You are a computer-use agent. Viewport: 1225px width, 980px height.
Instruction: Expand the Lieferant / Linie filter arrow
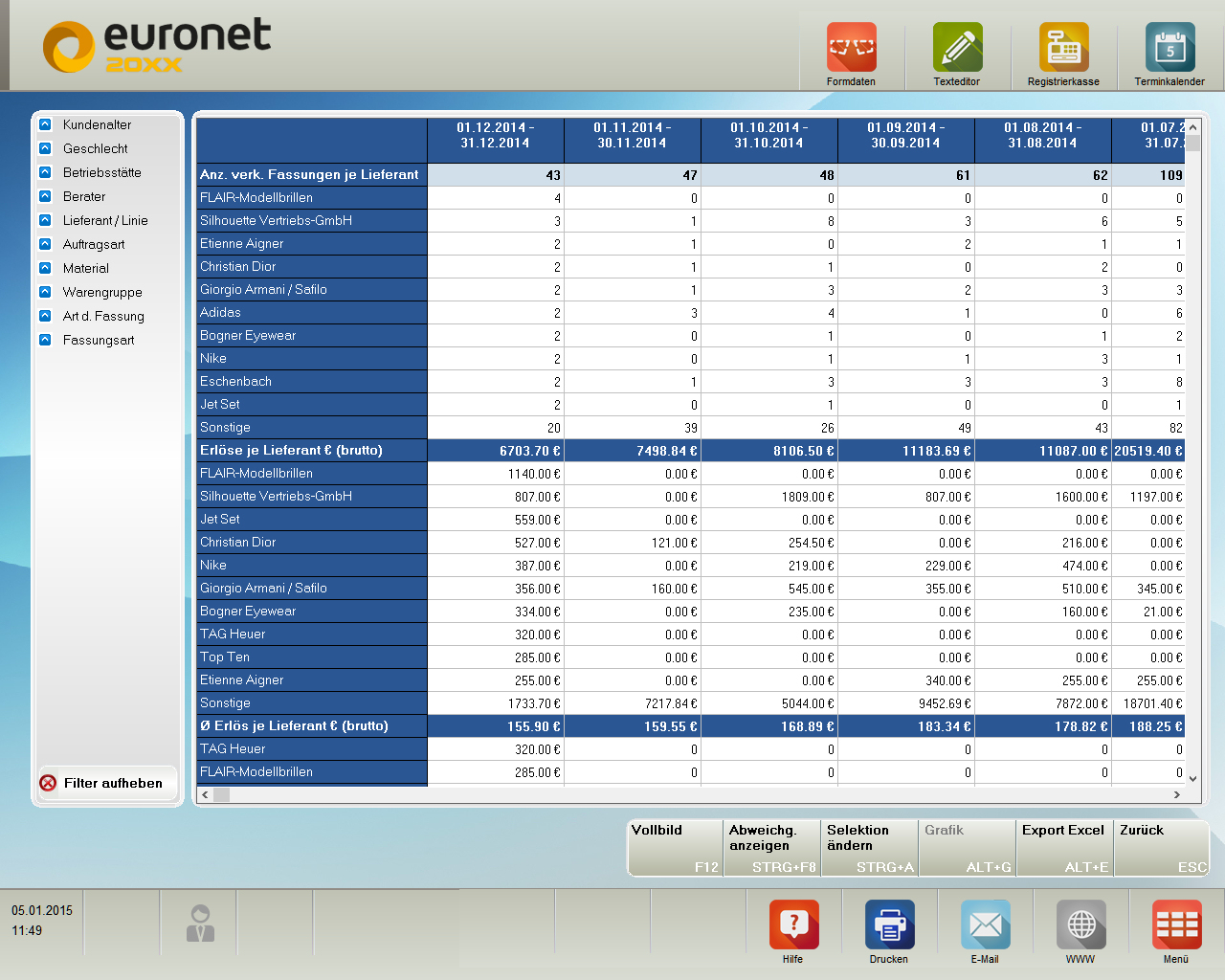45,220
